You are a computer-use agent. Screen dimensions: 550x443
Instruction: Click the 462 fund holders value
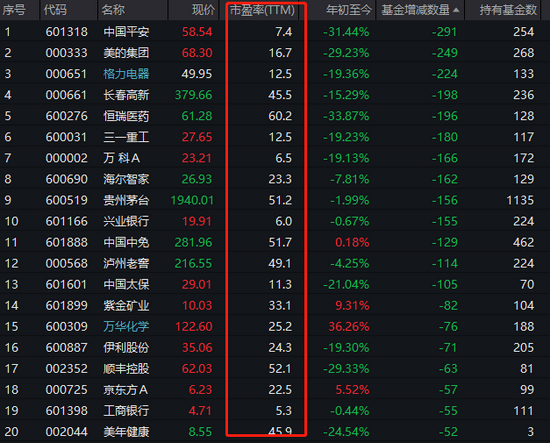click(524, 242)
